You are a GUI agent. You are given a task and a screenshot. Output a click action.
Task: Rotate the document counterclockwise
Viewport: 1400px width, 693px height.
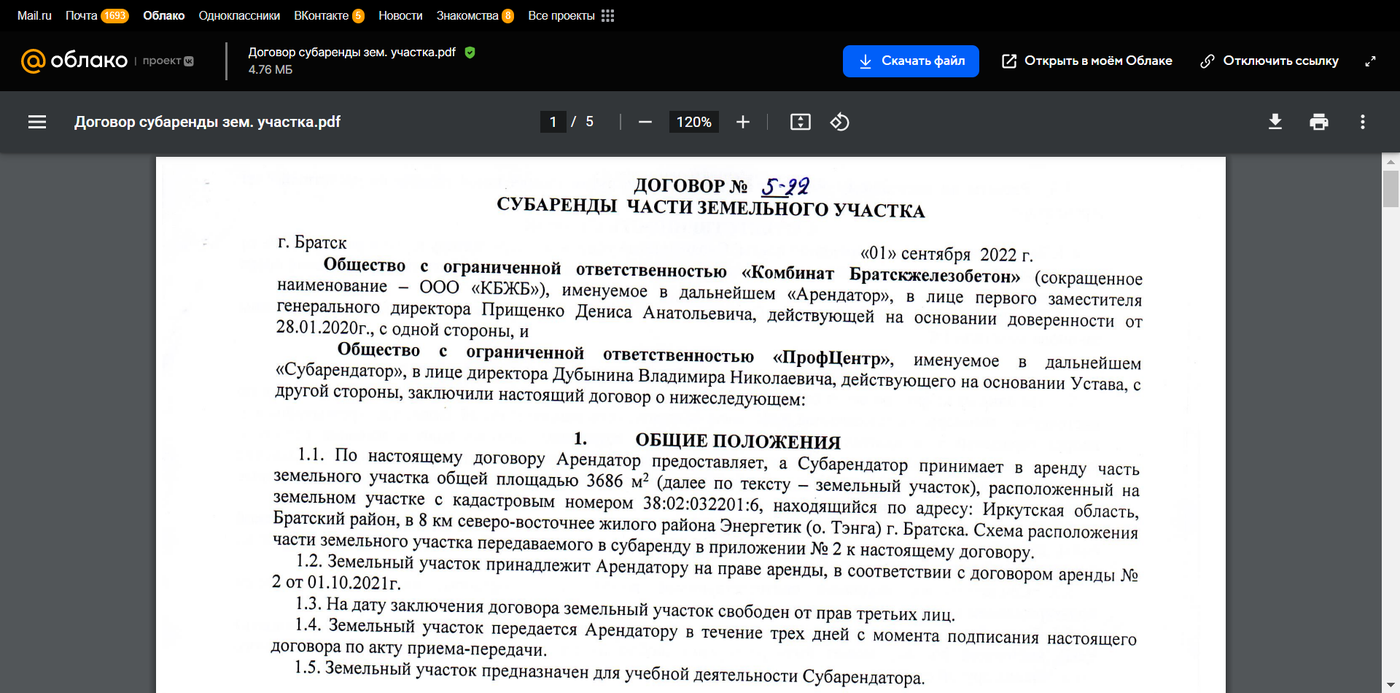click(840, 122)
